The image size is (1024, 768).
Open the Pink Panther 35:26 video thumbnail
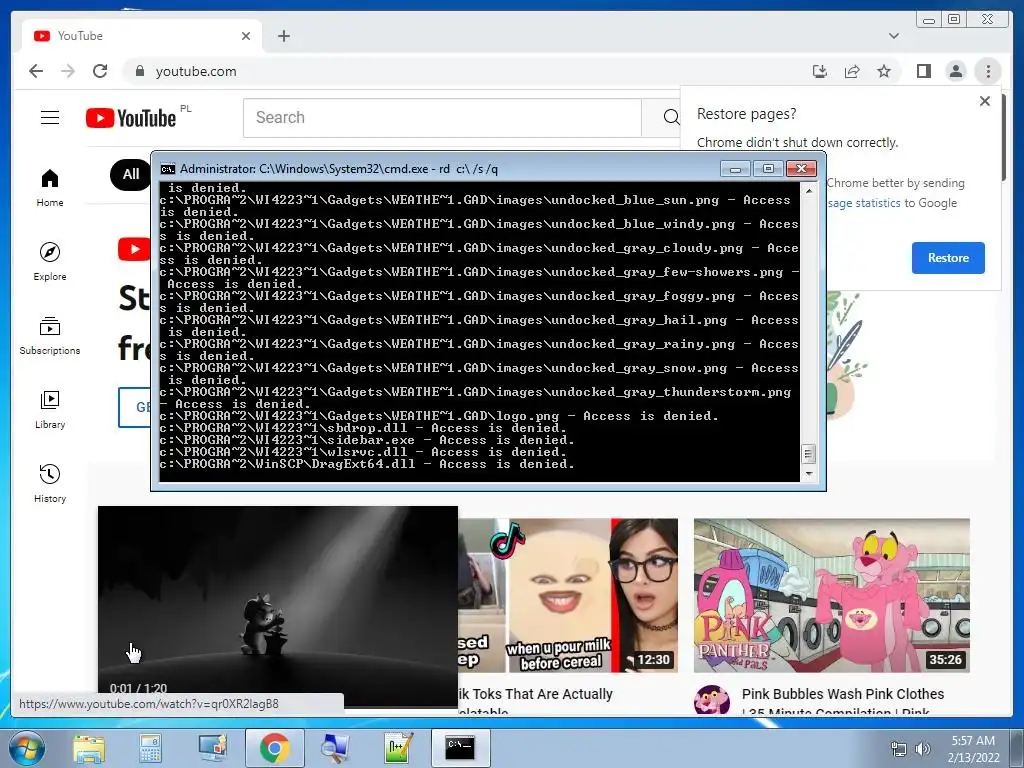point(831,596)
